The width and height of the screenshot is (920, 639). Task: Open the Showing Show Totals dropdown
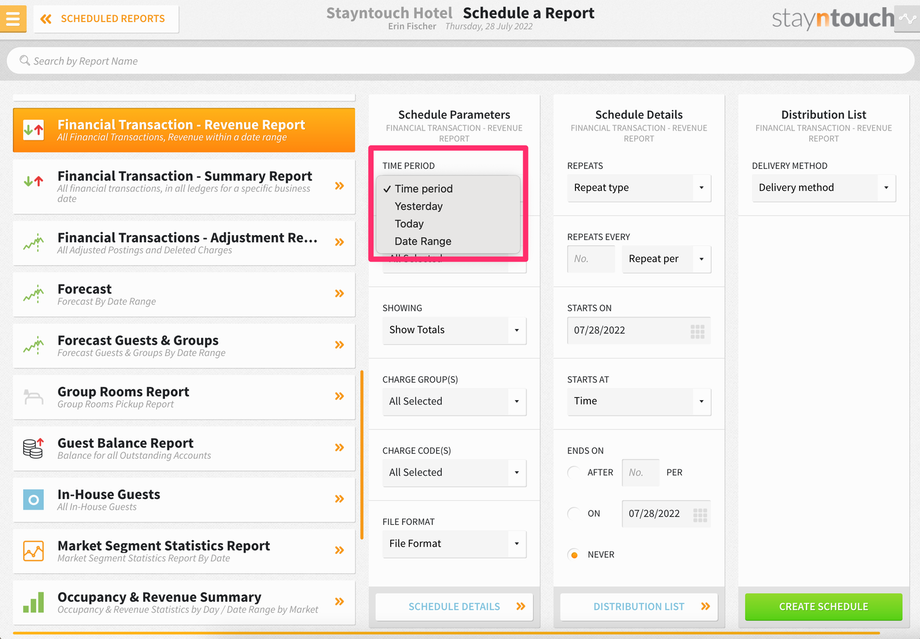[x=454, y=330]
